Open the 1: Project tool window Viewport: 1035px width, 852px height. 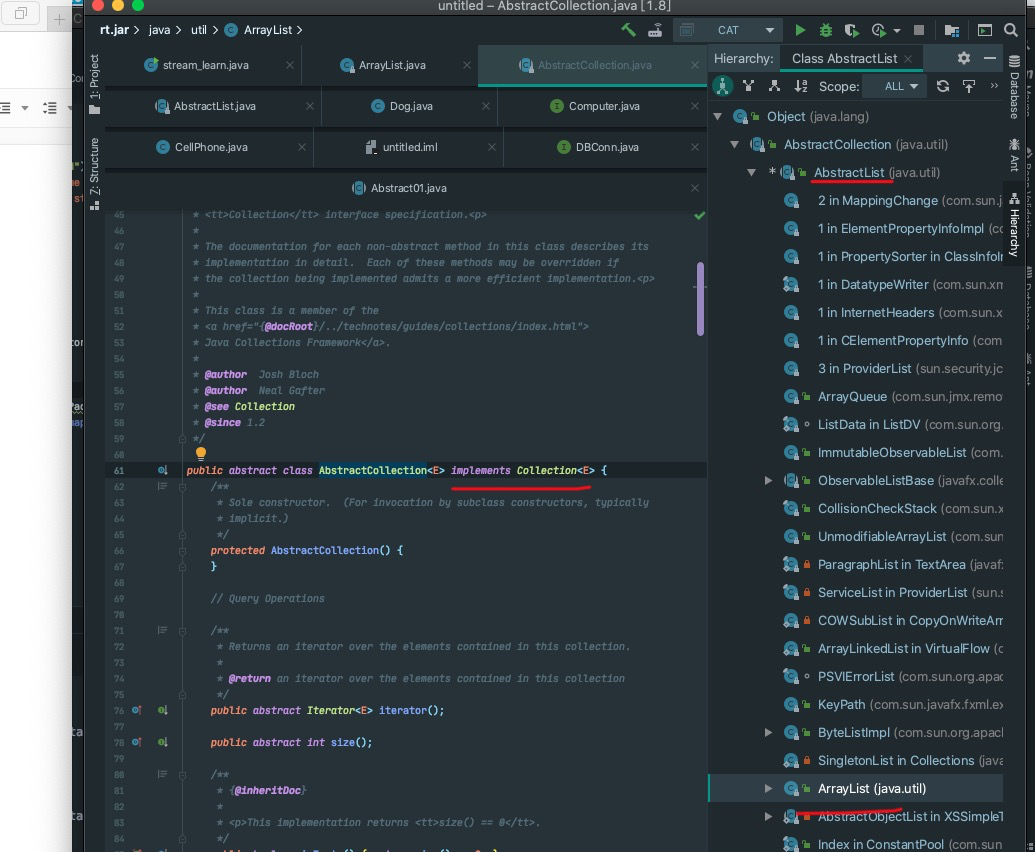point(94,84)
